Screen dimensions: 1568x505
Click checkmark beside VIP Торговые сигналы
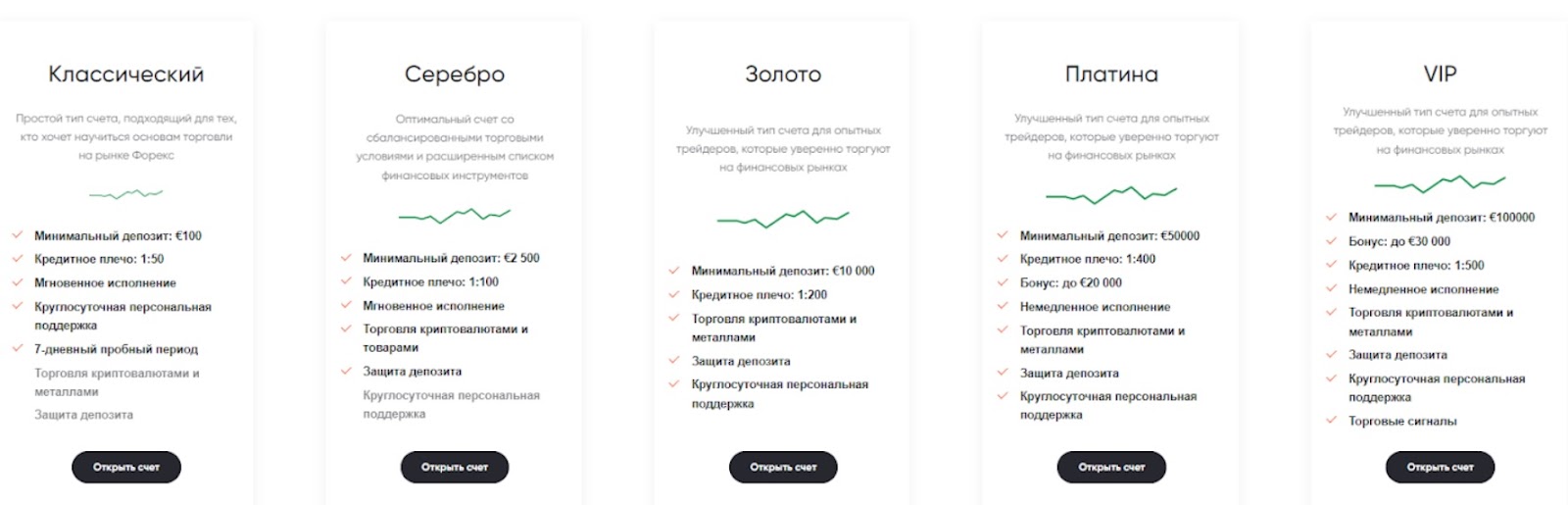(1331, 421)
